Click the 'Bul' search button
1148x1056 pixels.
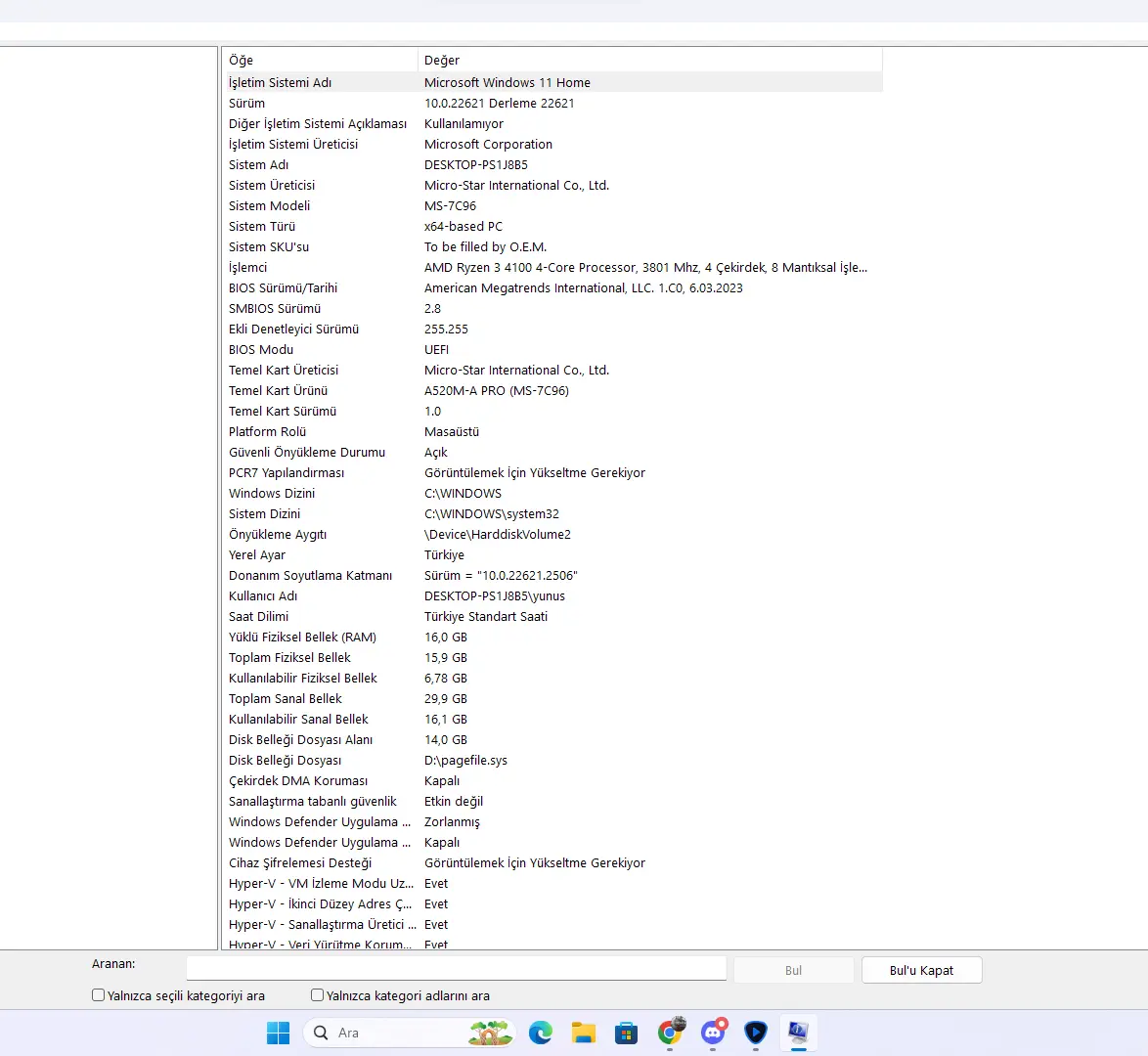[794, 970]
